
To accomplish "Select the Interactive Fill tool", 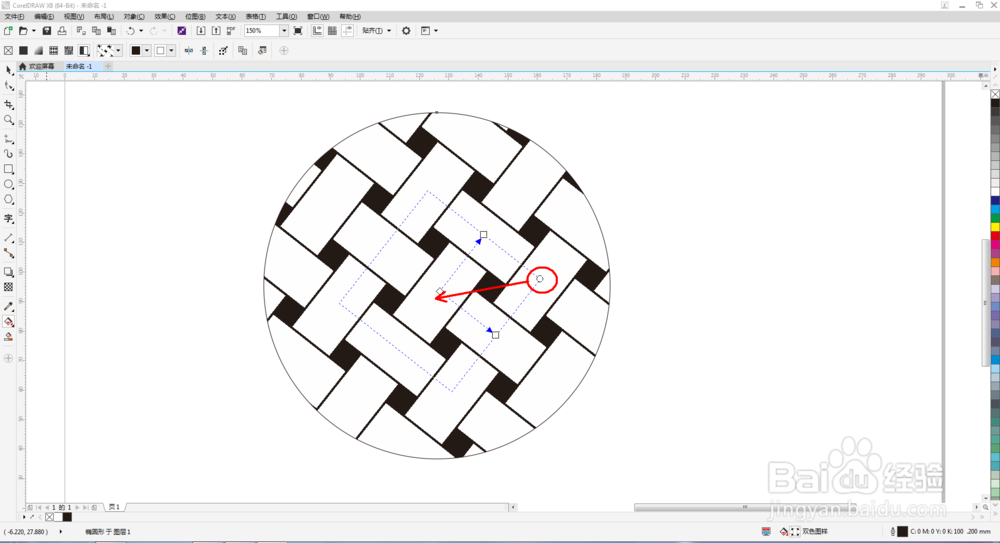I will tap(8, 322).
